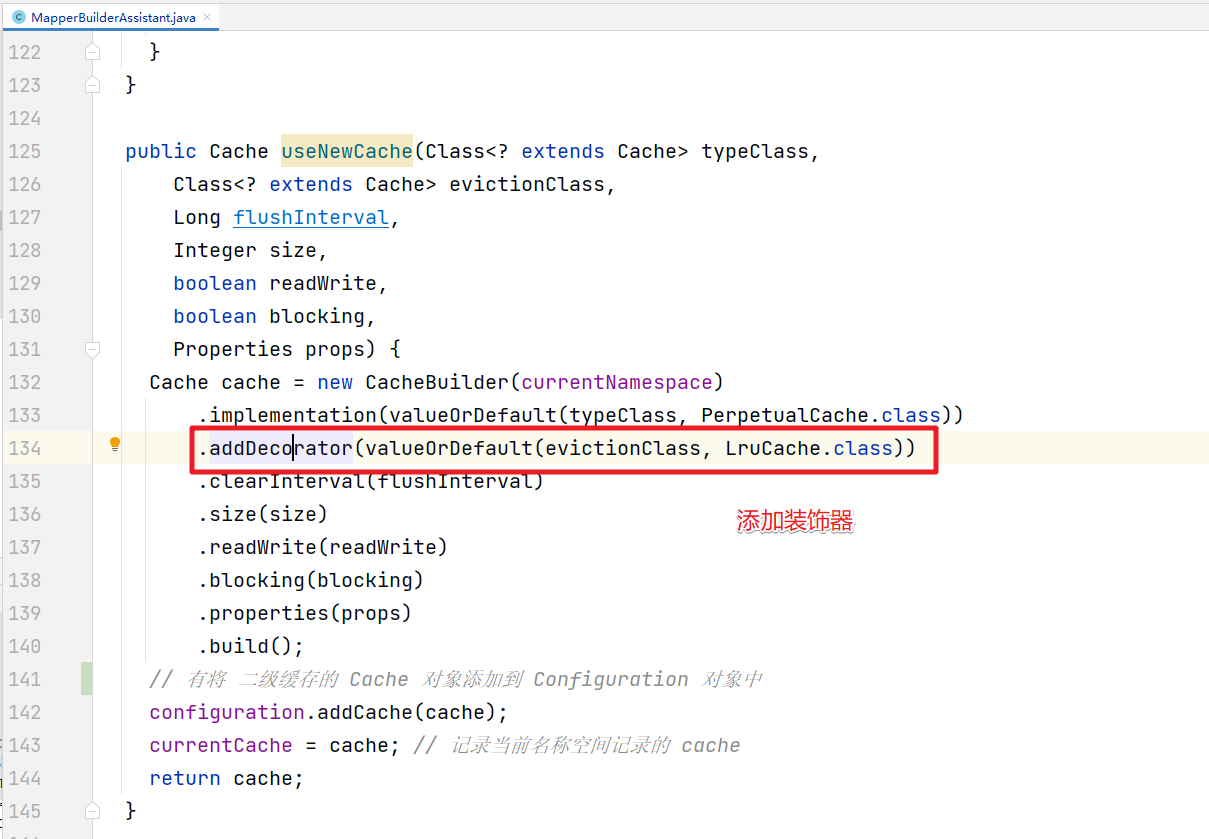Click boolean blocking on line 130

(269, 316)
